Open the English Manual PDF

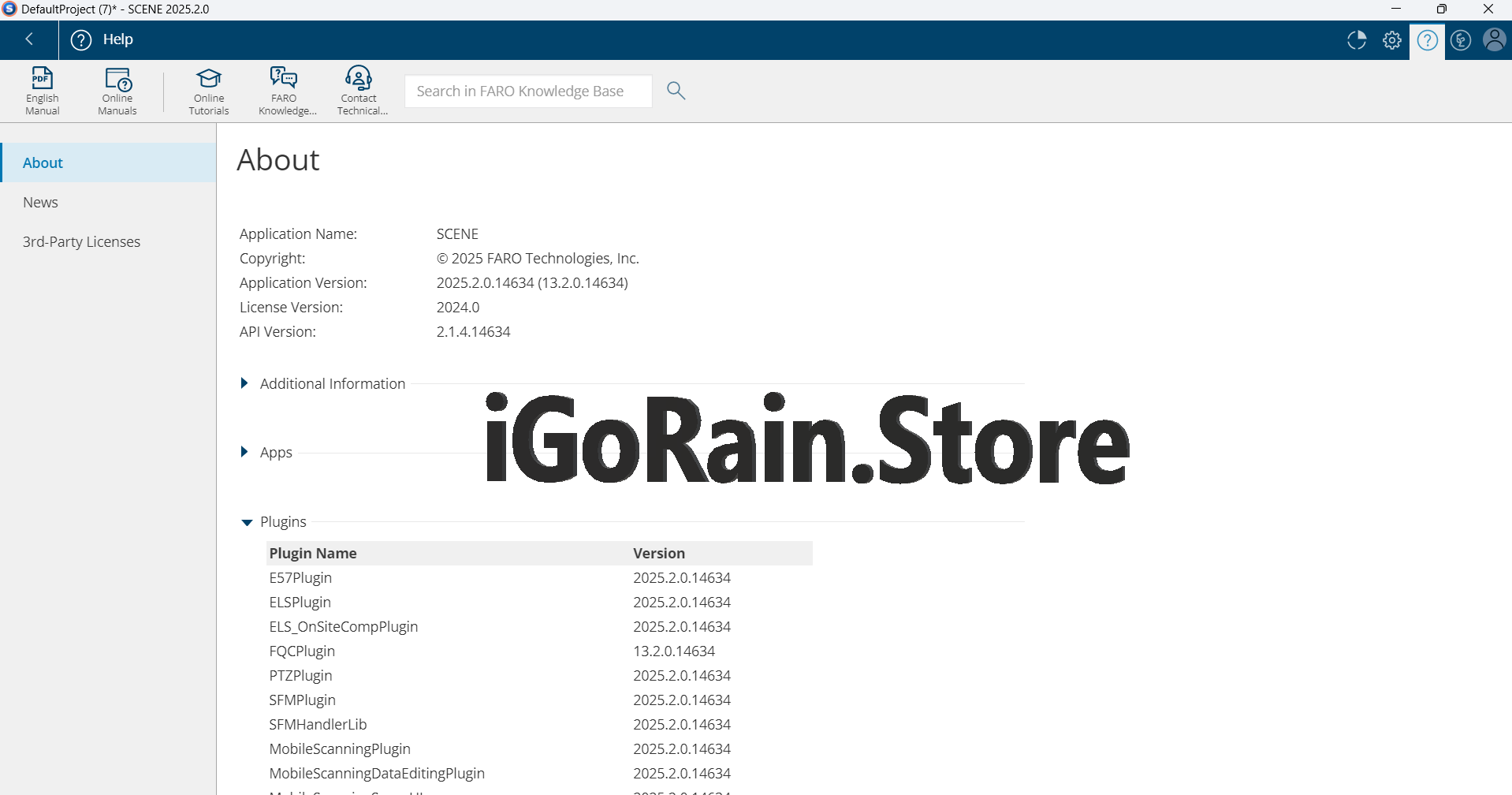tap(42, 91)
